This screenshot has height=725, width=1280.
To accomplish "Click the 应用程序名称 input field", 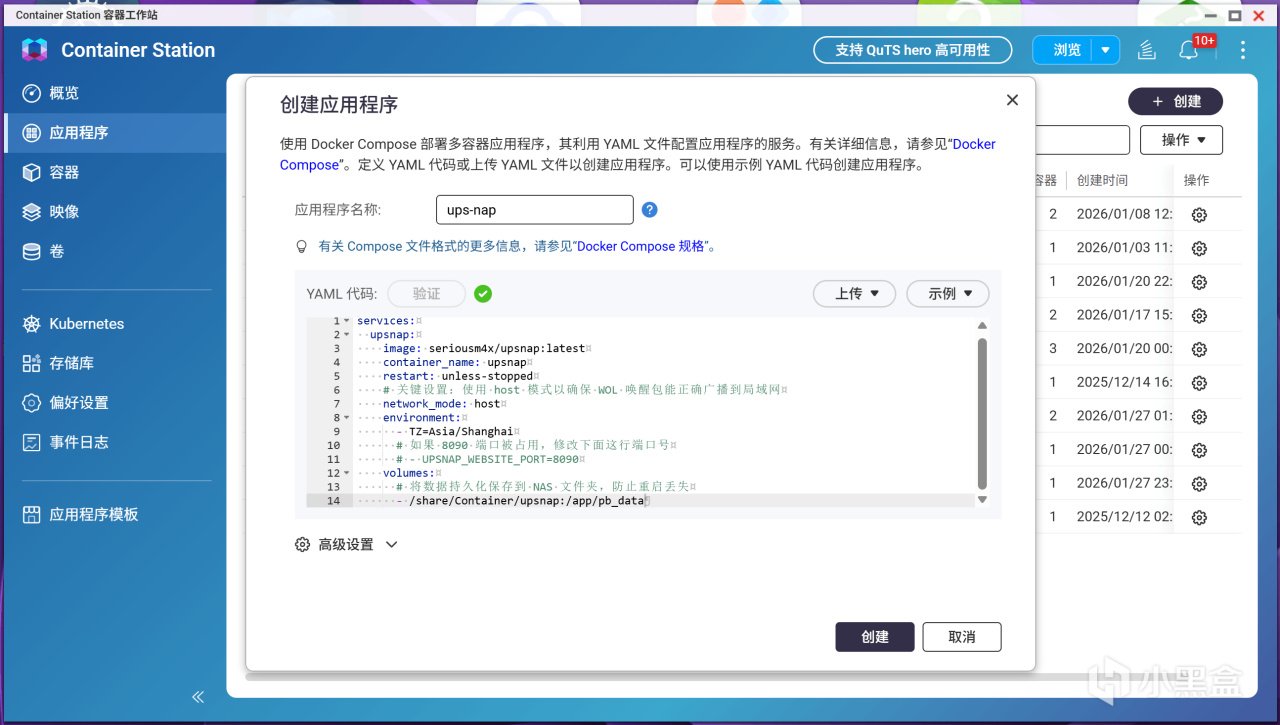I will click(x=535, y=210).
